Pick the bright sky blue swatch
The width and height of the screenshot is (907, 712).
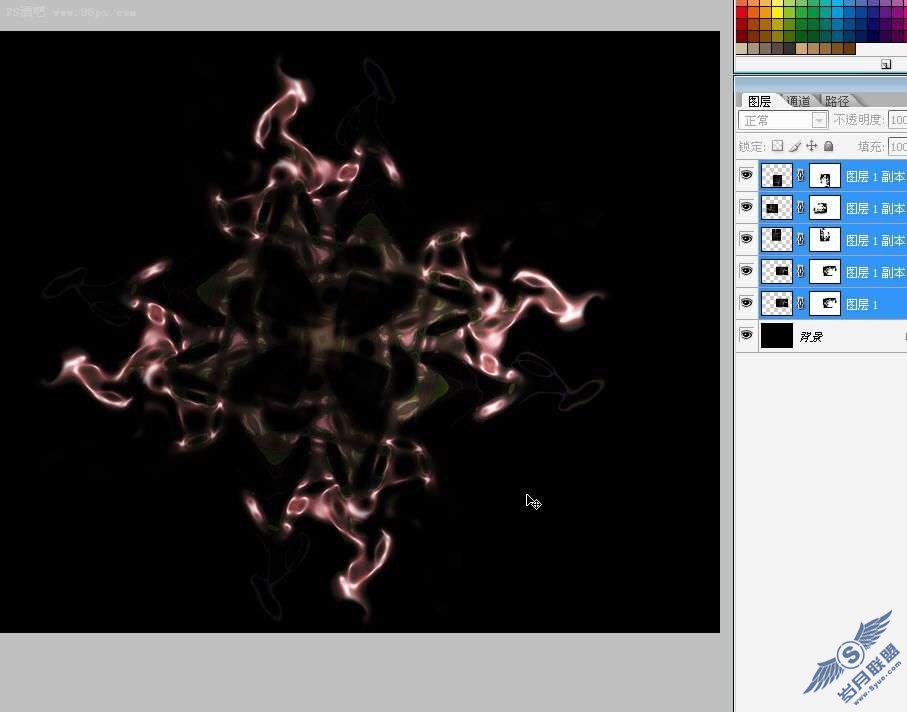(838, 13)
